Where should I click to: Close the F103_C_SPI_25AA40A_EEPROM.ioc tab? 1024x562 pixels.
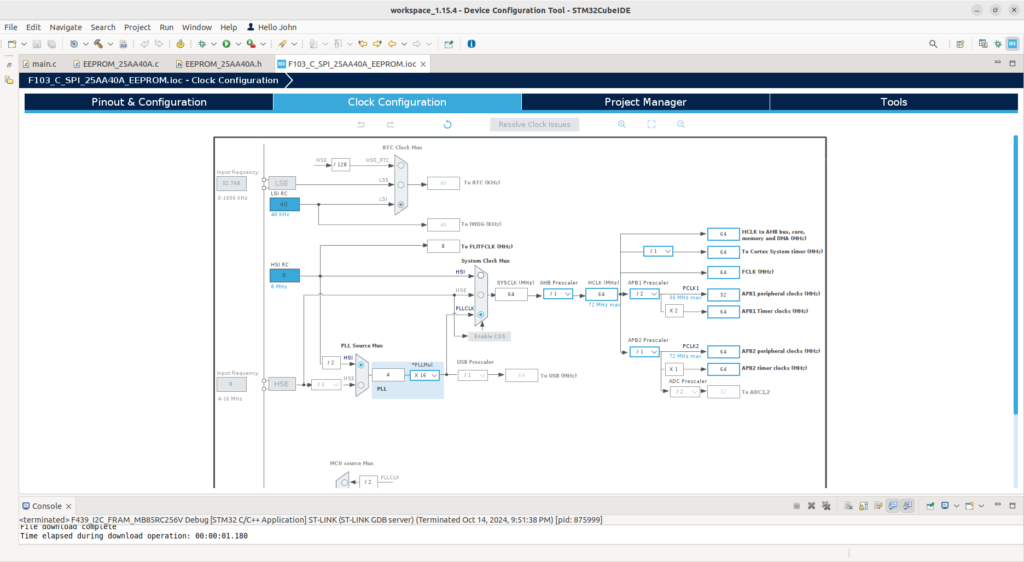point(423,64)
